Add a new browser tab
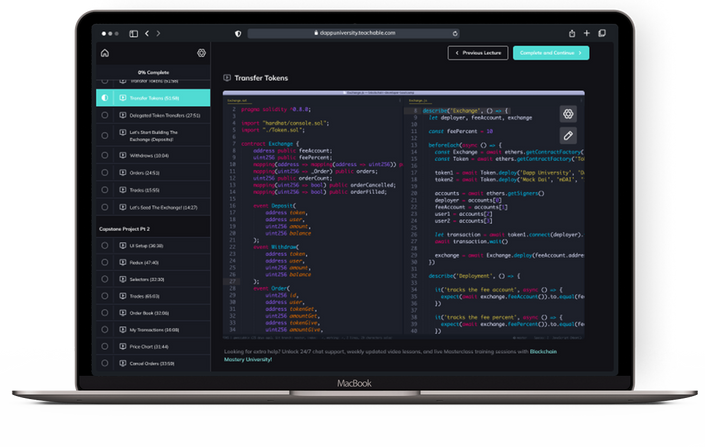This screenshot has width=705, height=447. click(x=587, y=33)
